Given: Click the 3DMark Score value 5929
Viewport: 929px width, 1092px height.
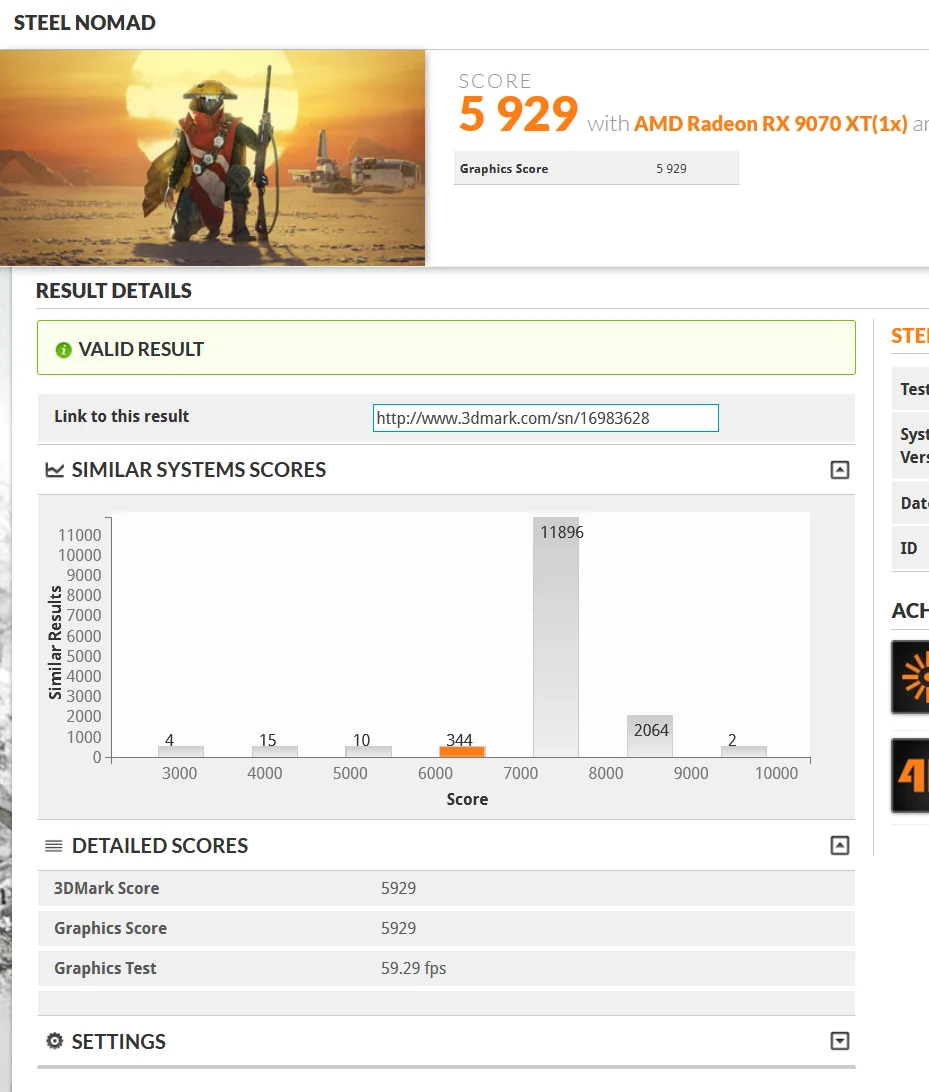Looking at the screenshot, I should (398, 889).
